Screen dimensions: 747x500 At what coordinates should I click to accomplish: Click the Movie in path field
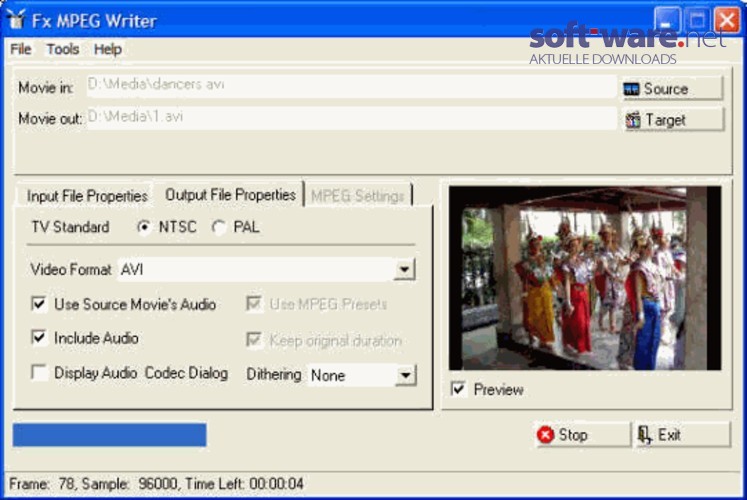[x=352, y=85]
